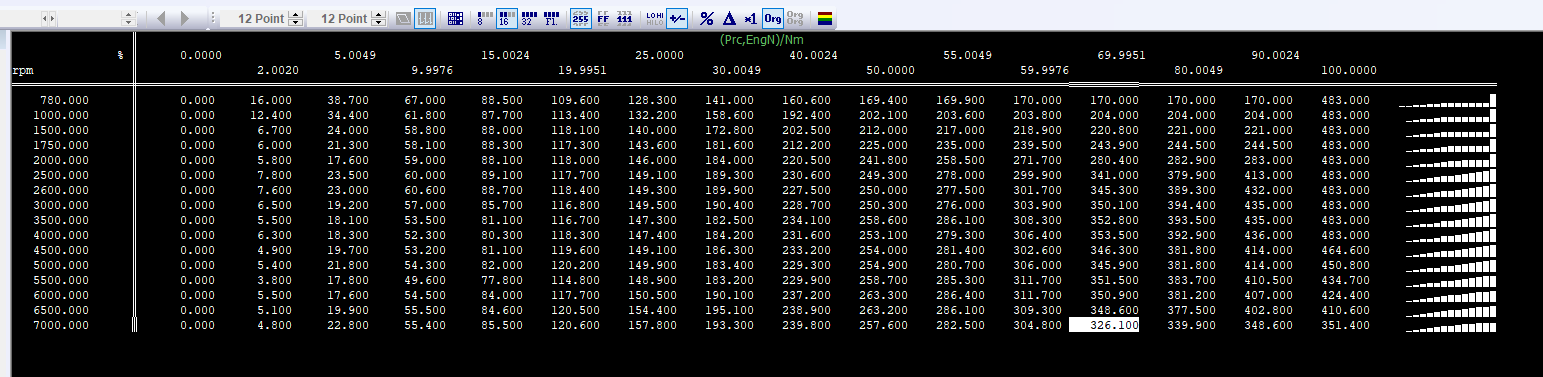This screenshot has height=377, width=1543.
Task: Switch to binary 111 display
Action: [625, 18]
